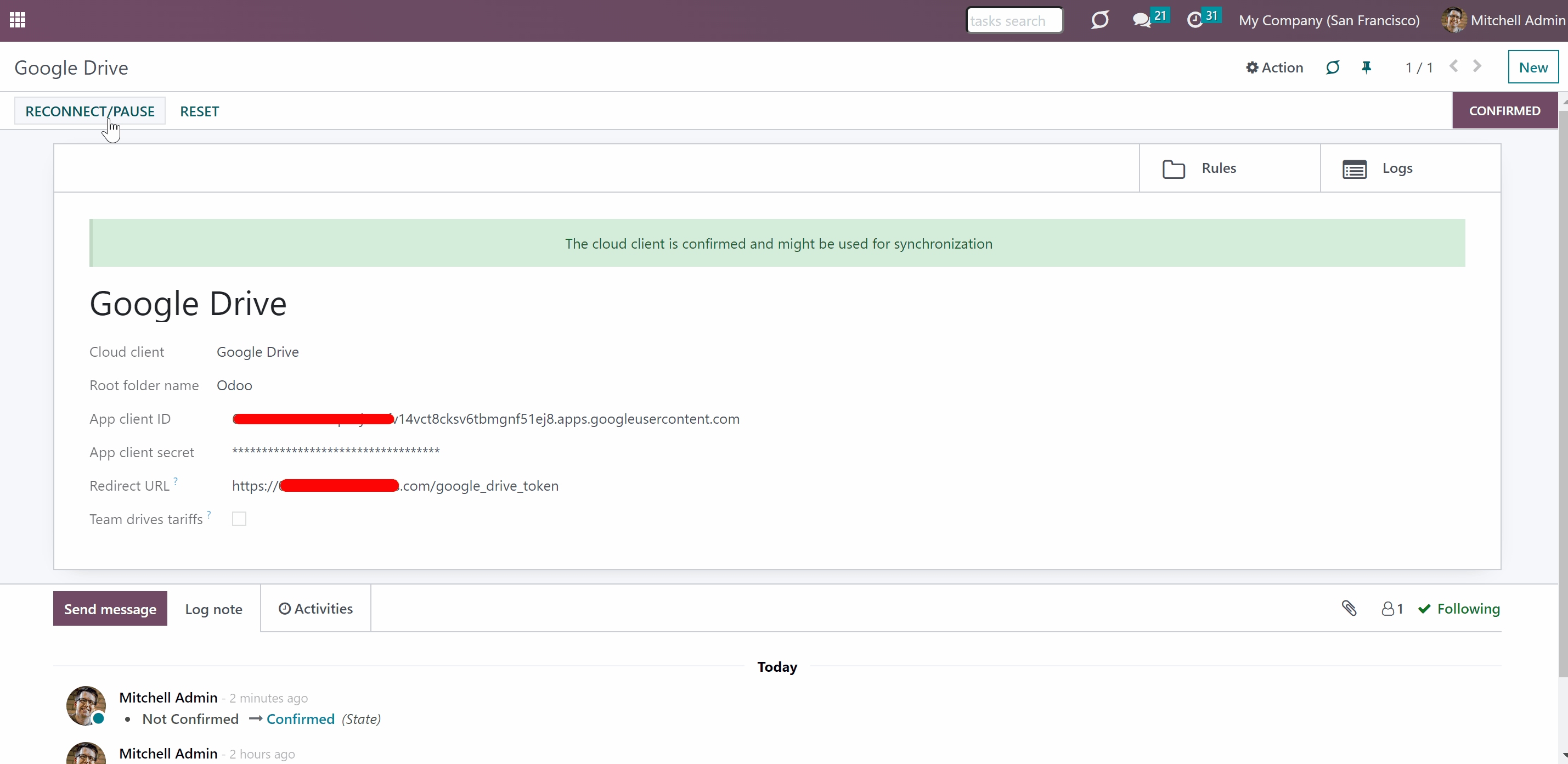Click the masked App client secret value
Screen dimensions: 1568x764
336,451
